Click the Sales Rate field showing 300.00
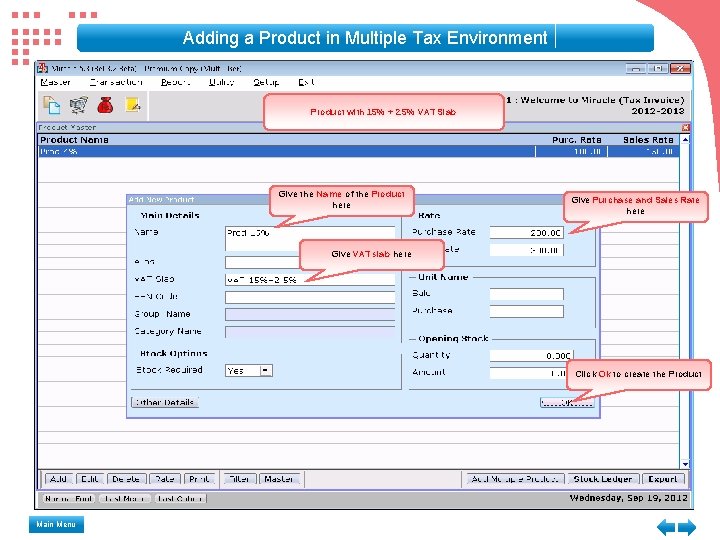 [526, 250]
